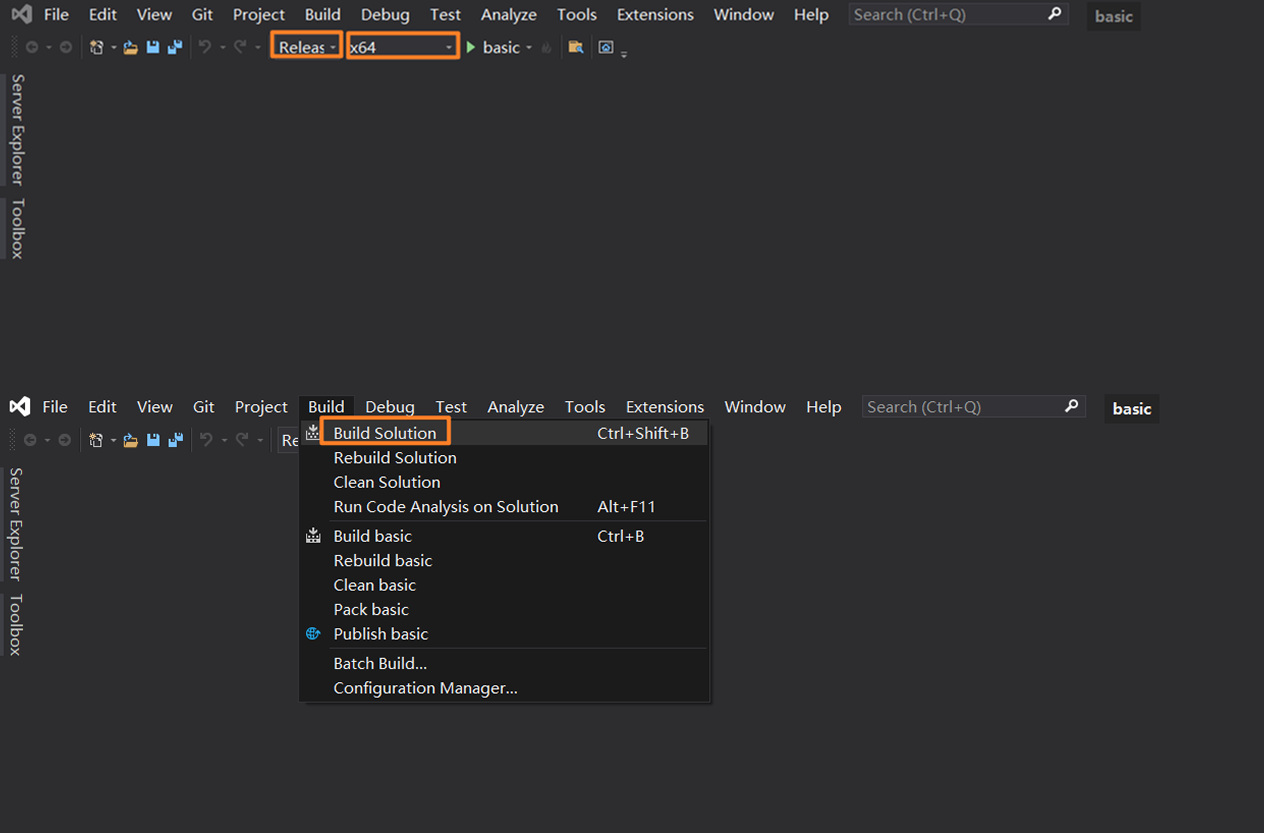Open the Extensions menu in top window
Viewport: 1264px width, 833px height.
[655, 15]
